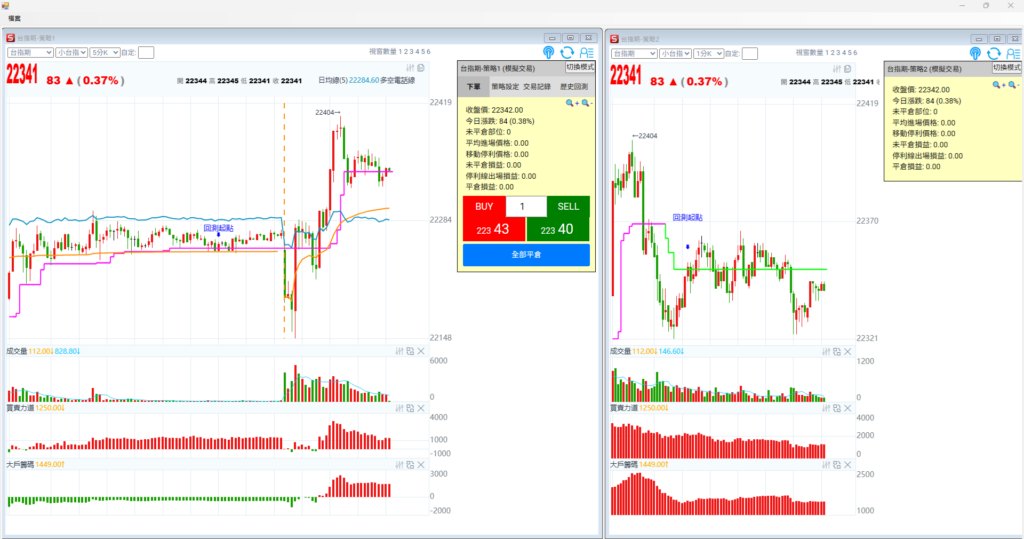
Task: Set window count to 4 in 策略2 window
Action: point(844,53)
